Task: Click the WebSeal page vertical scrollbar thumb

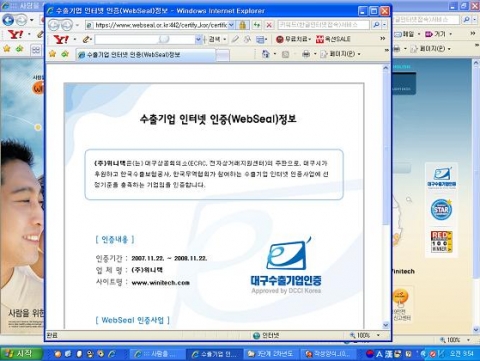Action: [386, 147]
